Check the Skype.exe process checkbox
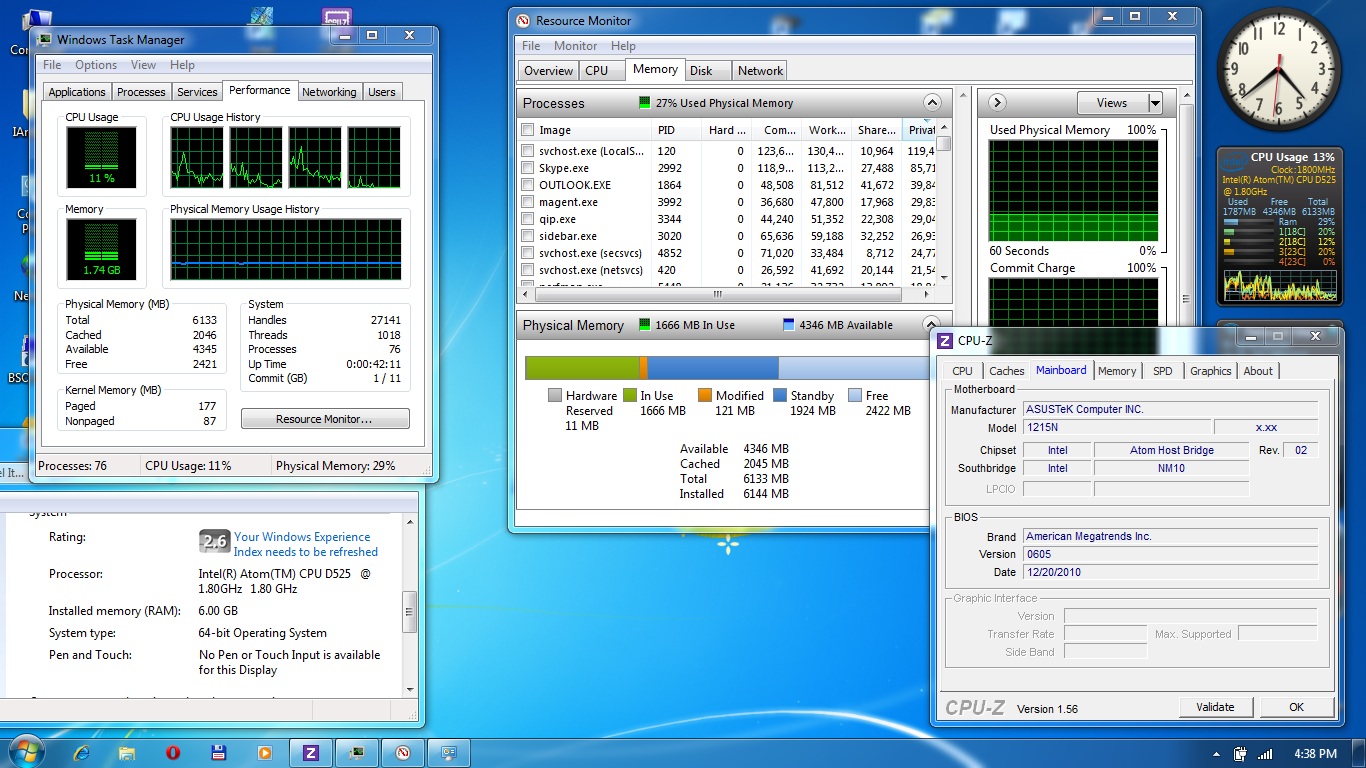Viewport: 1366px width, 768px height. (x=527, y=168)
